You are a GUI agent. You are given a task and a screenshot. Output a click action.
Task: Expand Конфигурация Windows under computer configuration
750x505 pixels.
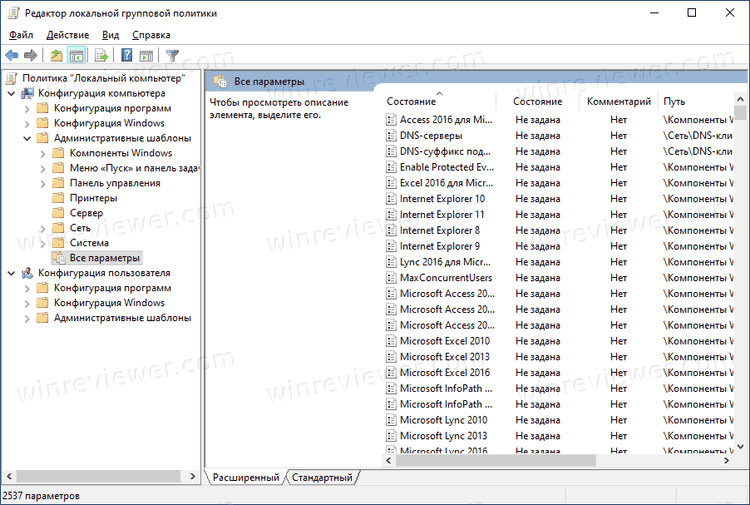point(27,123)
